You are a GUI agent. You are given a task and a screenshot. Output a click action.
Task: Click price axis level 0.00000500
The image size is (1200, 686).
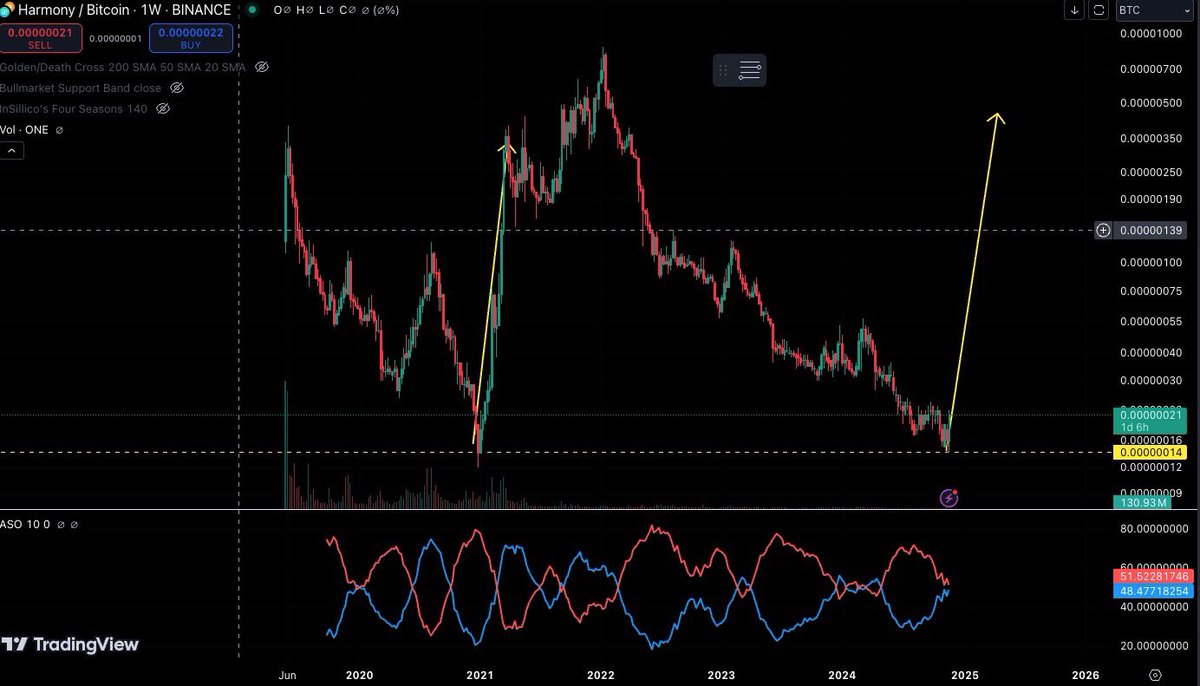point(1150,103)
